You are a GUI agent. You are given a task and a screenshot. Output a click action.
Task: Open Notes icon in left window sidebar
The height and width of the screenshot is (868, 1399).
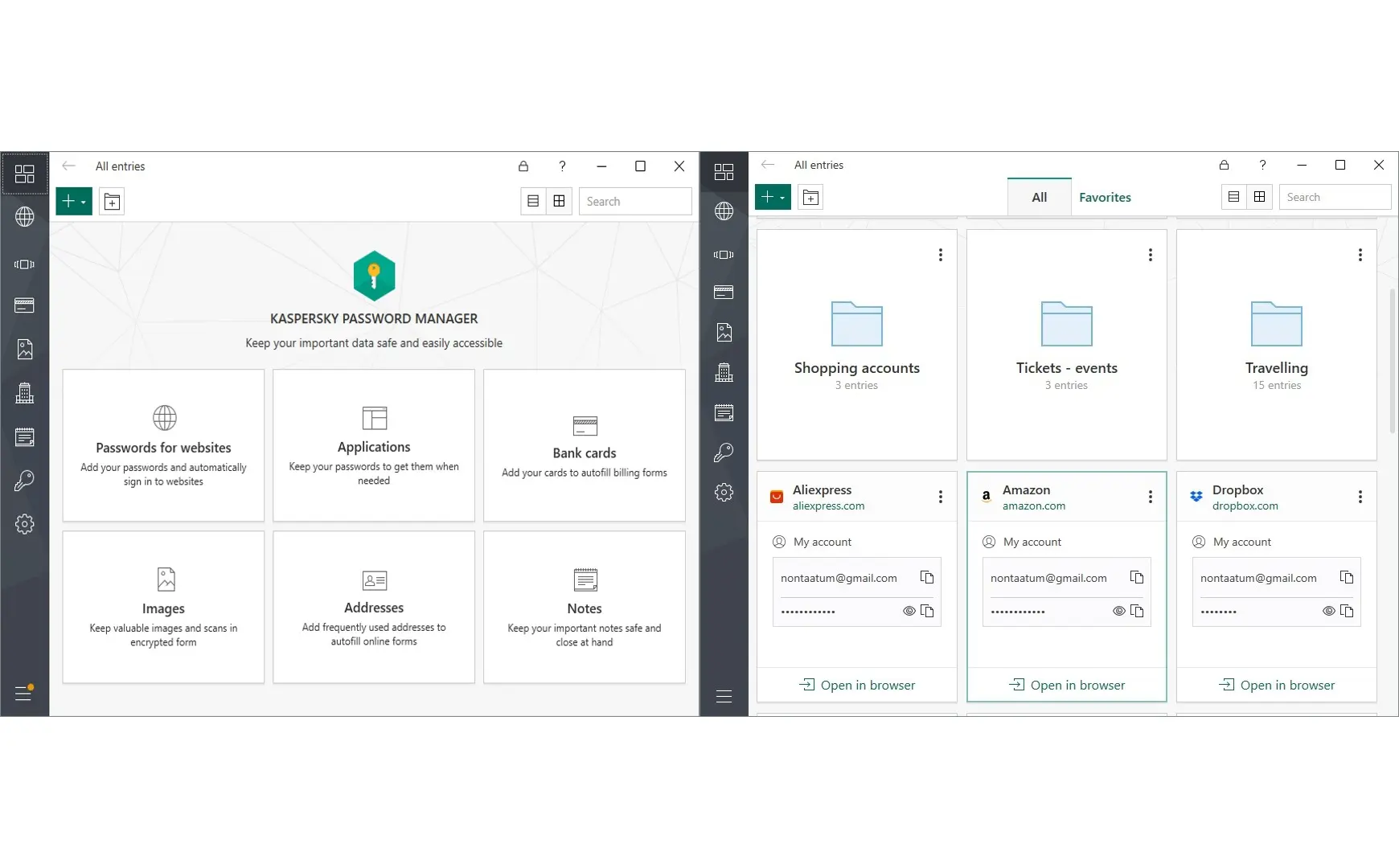tap(25, 437)
